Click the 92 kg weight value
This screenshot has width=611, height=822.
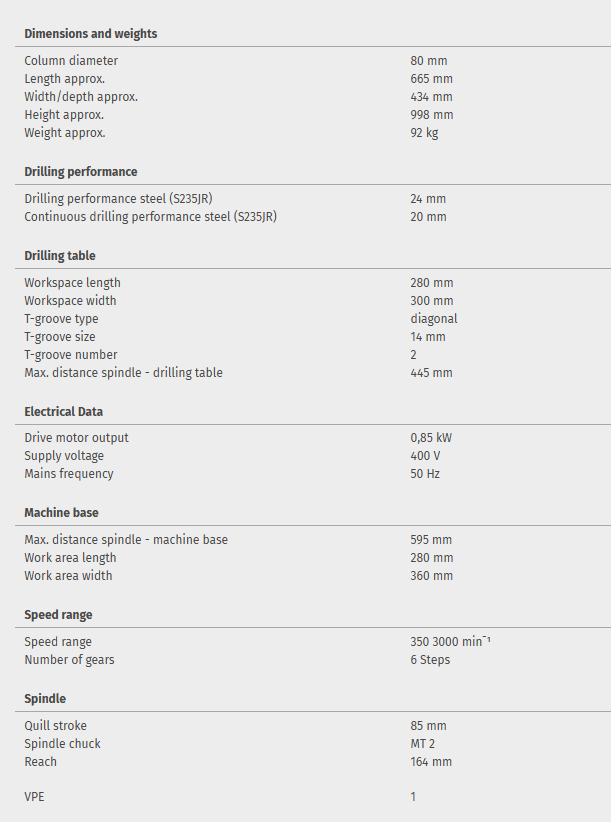[424, 133]
